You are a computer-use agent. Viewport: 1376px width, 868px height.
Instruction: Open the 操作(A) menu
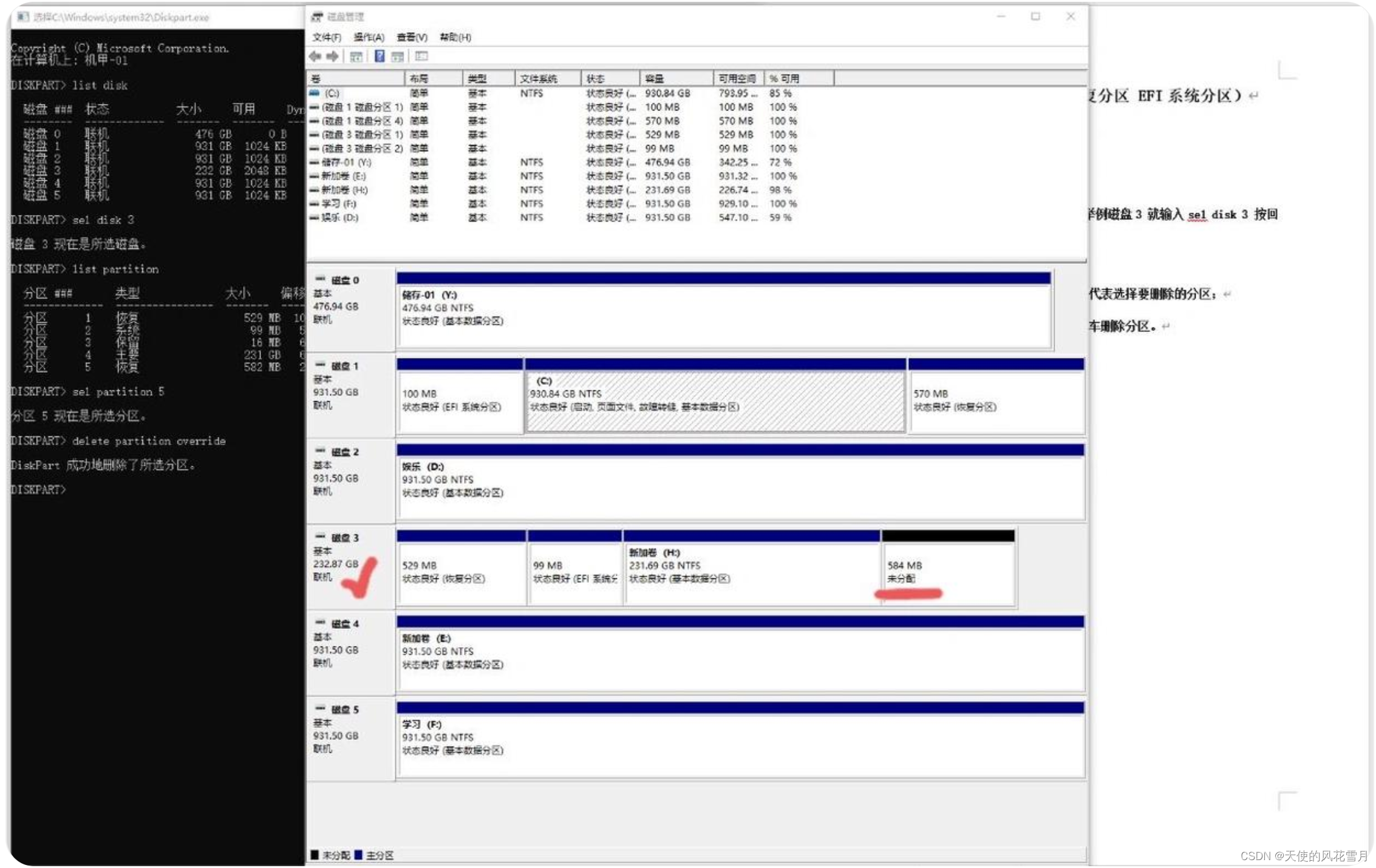pos(369,38)
